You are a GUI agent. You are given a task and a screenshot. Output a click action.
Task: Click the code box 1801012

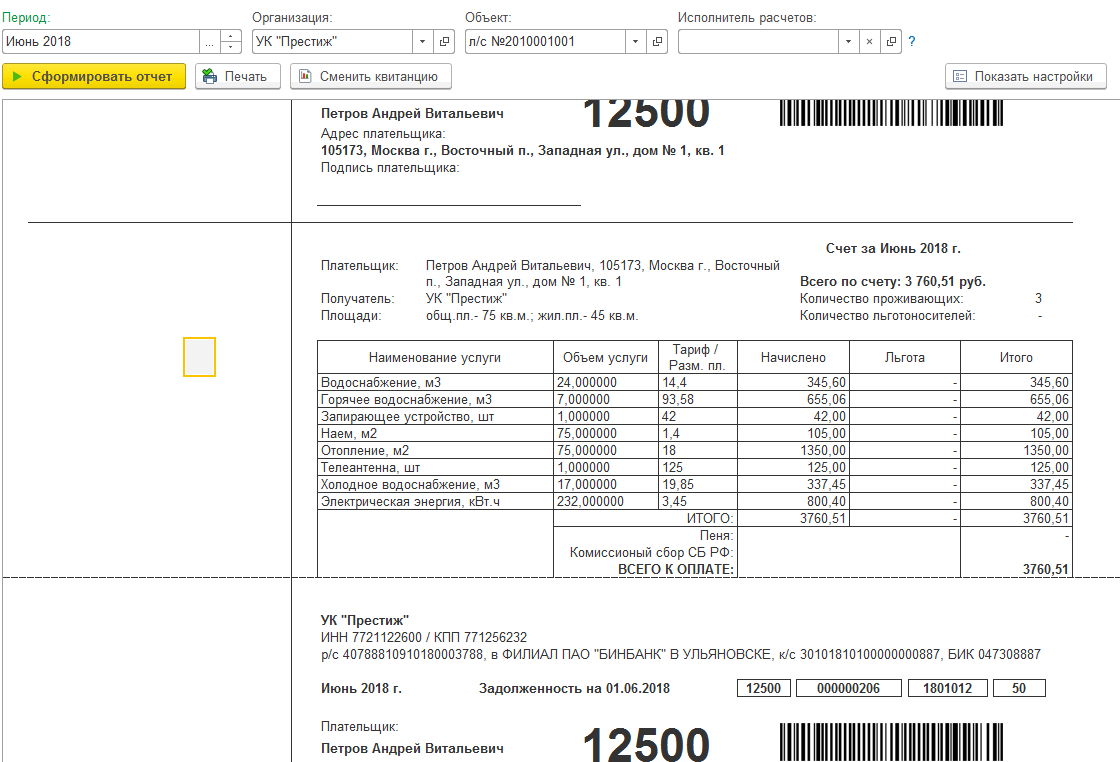pyautogui.click(x=947, y=688)
